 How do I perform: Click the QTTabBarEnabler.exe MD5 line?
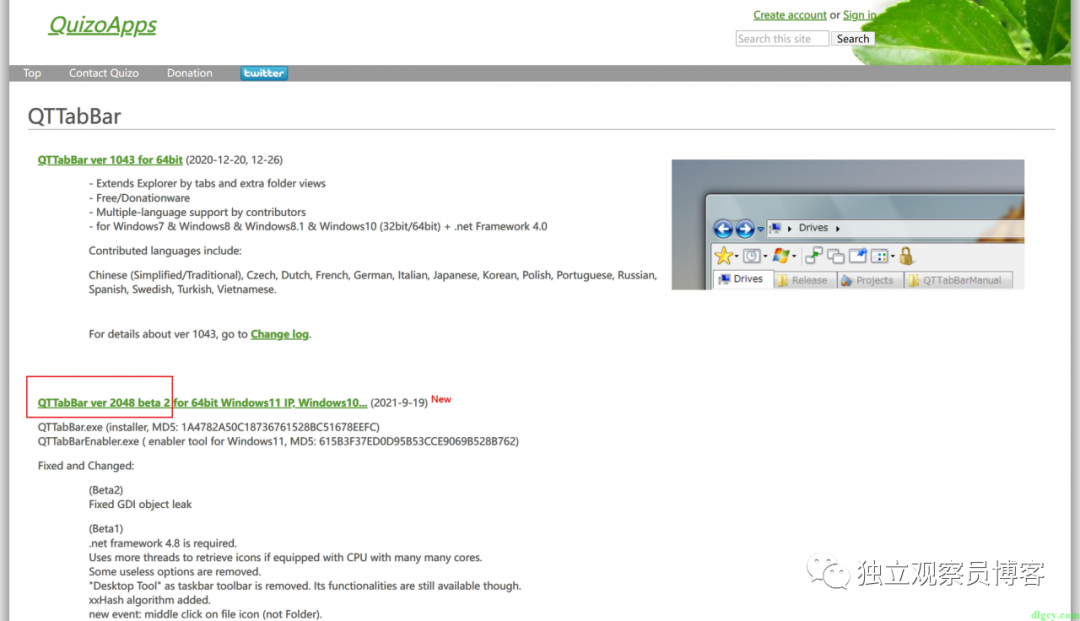pos(278,441)
